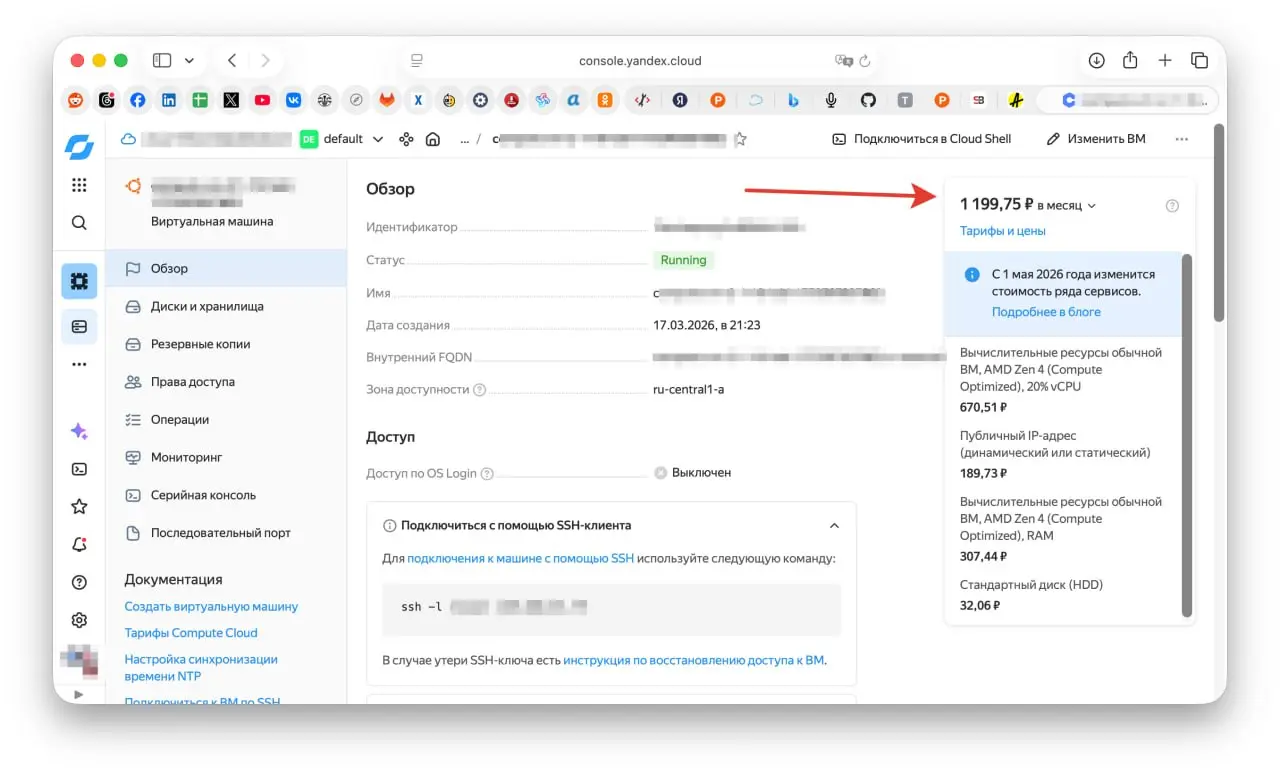1280x774 pixels.
Task: Open Мониторинг section
Action: coord(226,458)
